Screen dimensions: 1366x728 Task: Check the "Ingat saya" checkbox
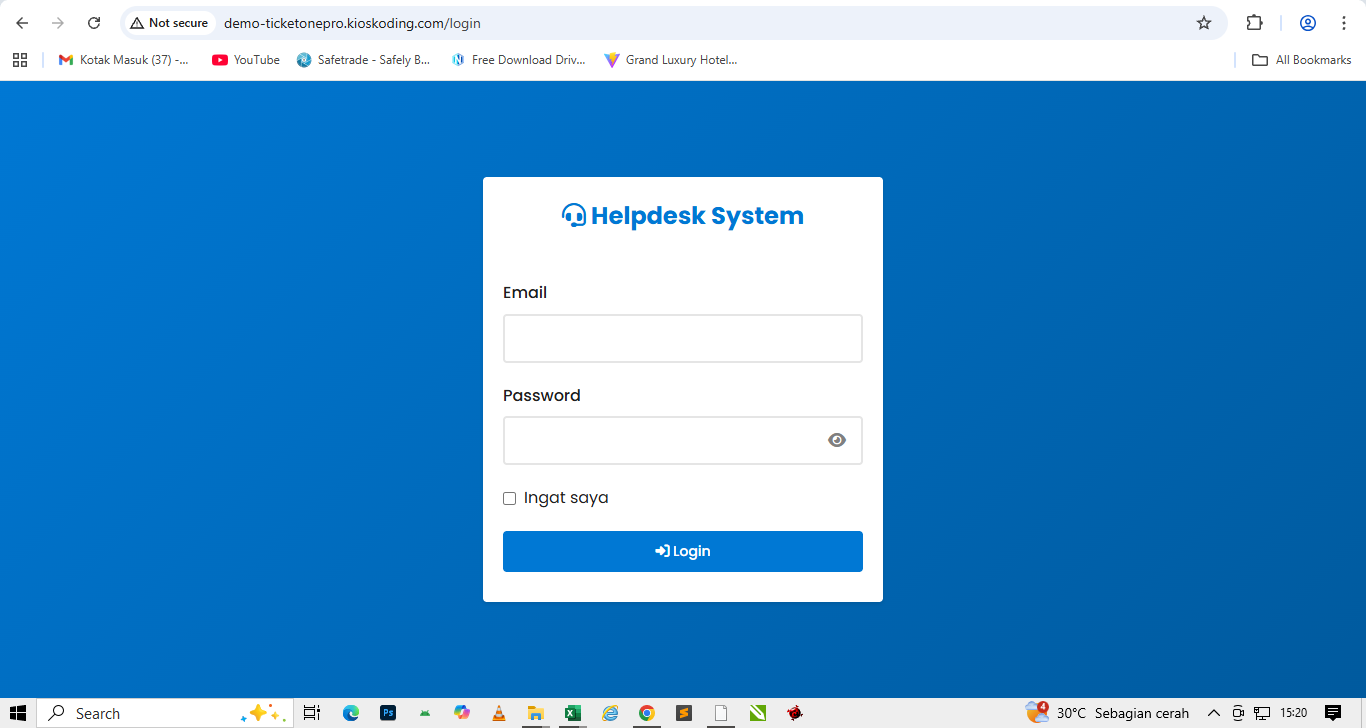509,498
